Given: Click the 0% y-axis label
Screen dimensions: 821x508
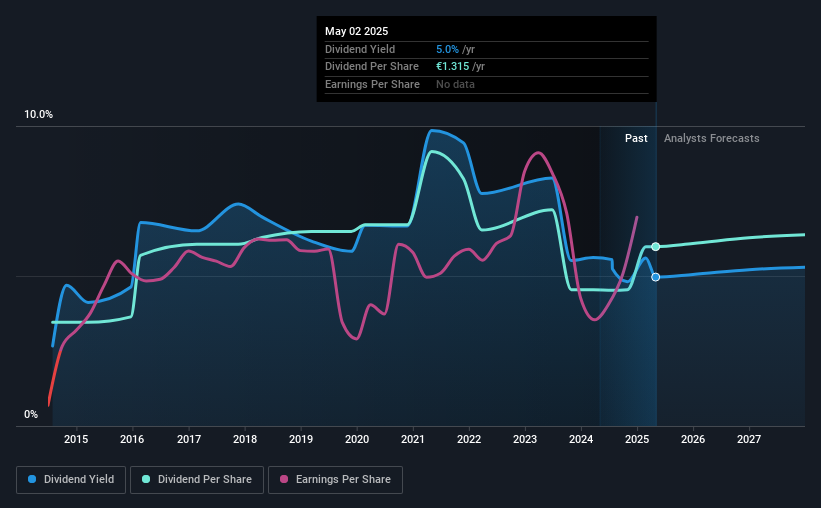Looking at the screenshot, I should click(x=31, y=414).
